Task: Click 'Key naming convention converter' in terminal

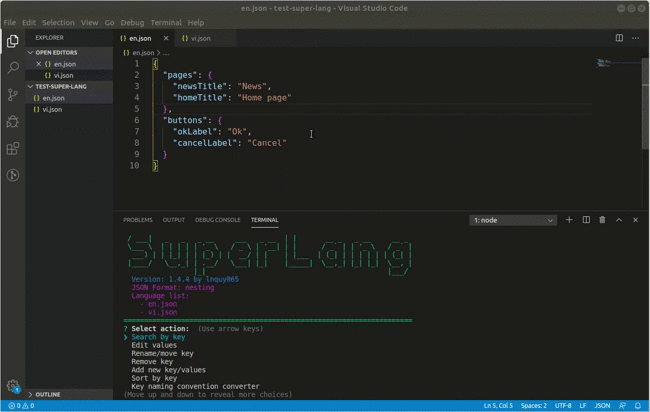Action: coord(195,386)
